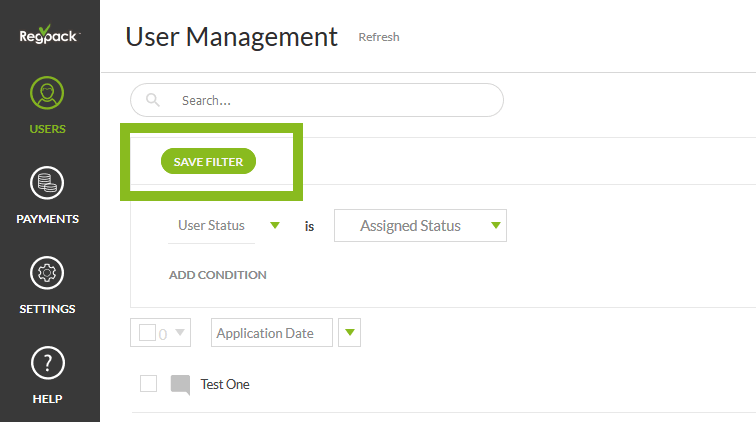Screen dimensions: 756x422
Task: Open the comment bubble beside Test One
Action: [180, 384]
